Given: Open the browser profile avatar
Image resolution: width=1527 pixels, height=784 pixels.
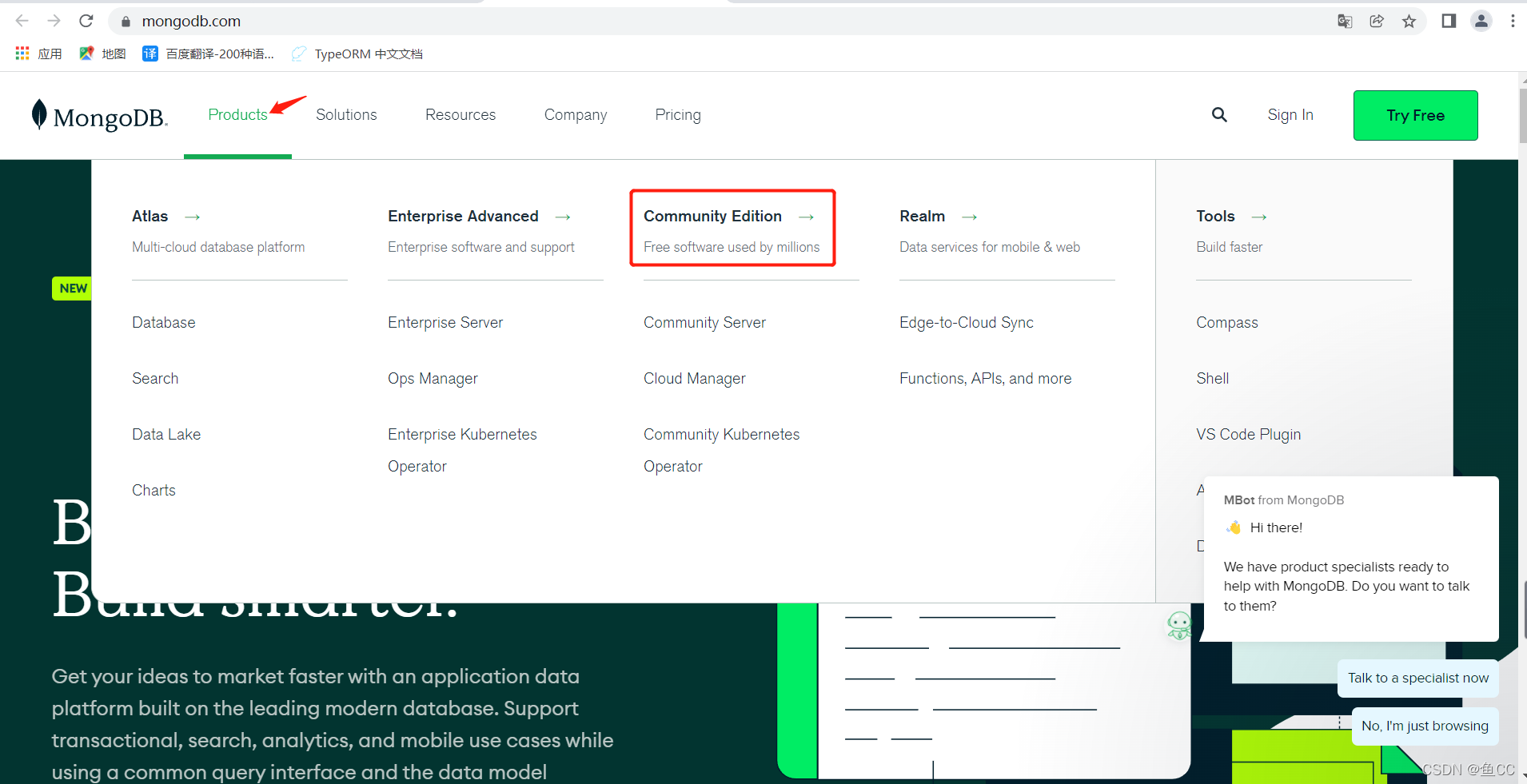Looking at the screenshot, I should tap(1481, 21).
